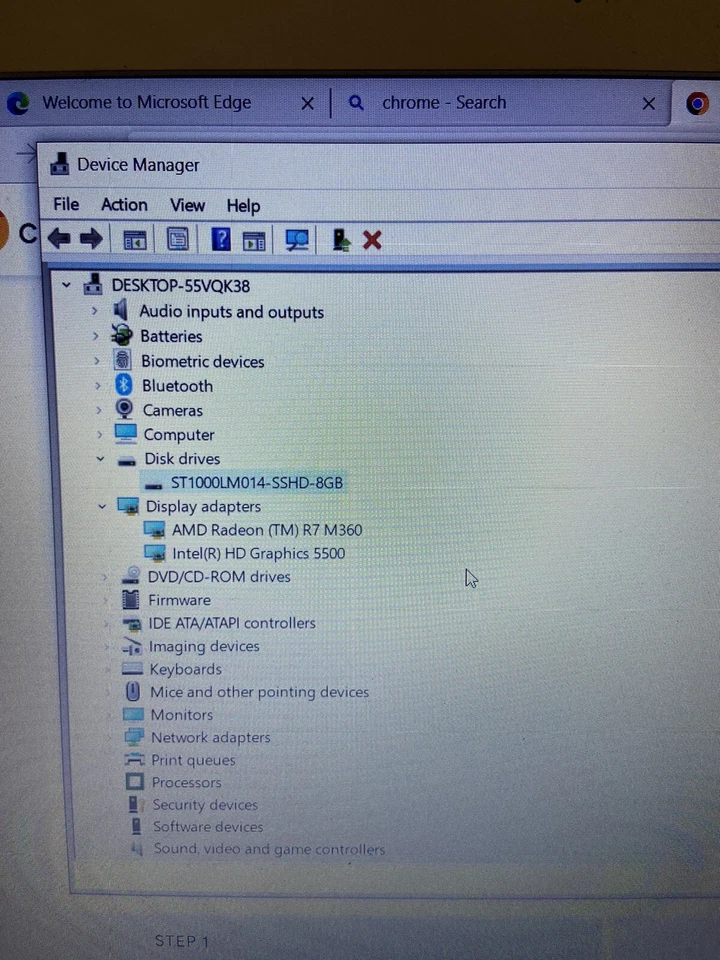Switch to the chrome - Search tab

point(444,102)
